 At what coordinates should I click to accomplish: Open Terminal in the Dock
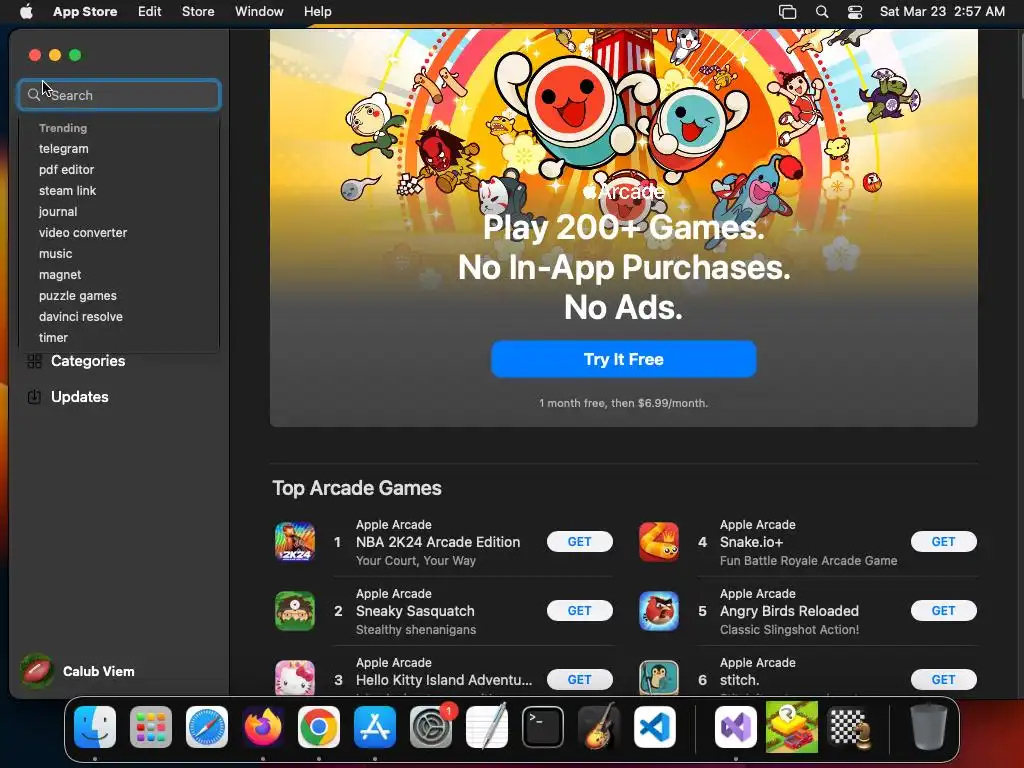click(543, 727)
